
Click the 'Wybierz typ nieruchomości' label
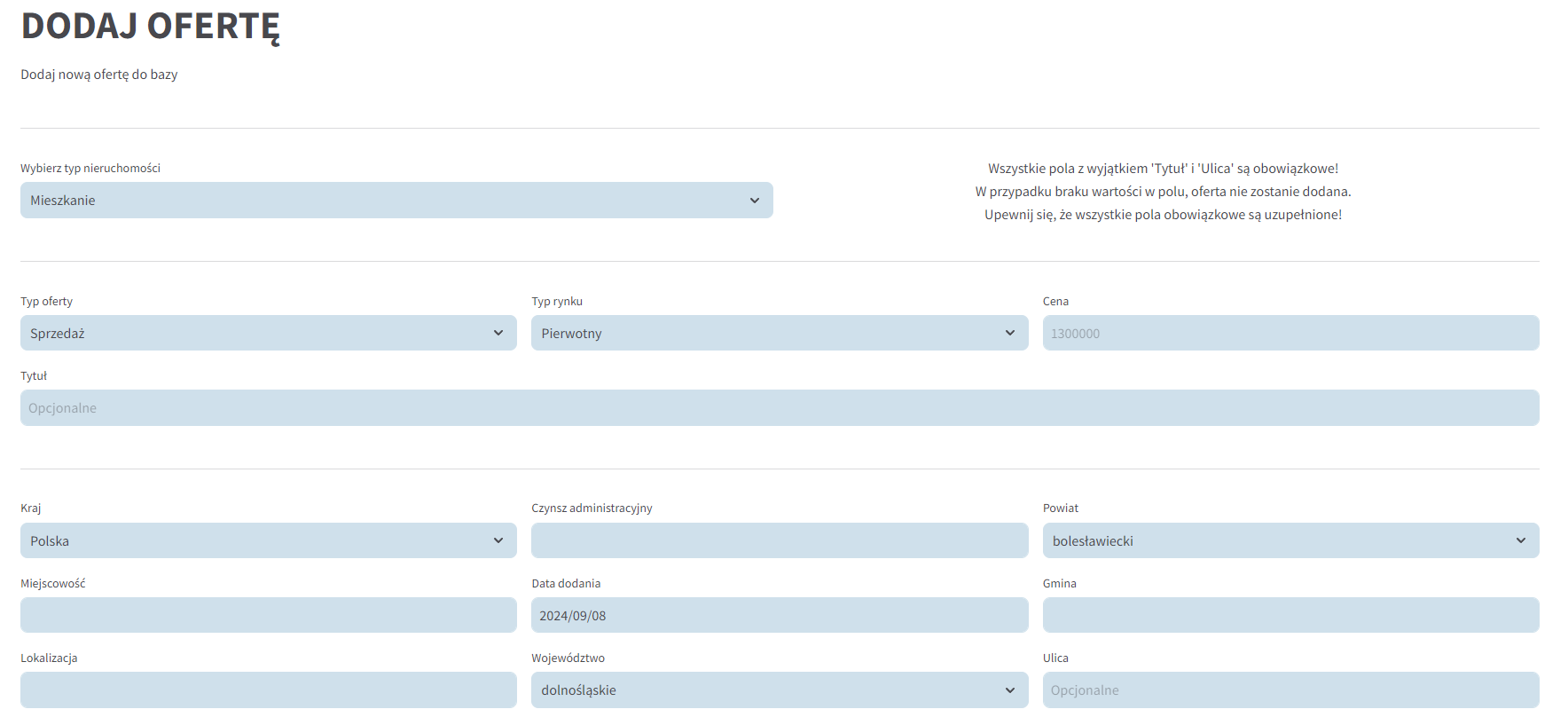point(90,169)
